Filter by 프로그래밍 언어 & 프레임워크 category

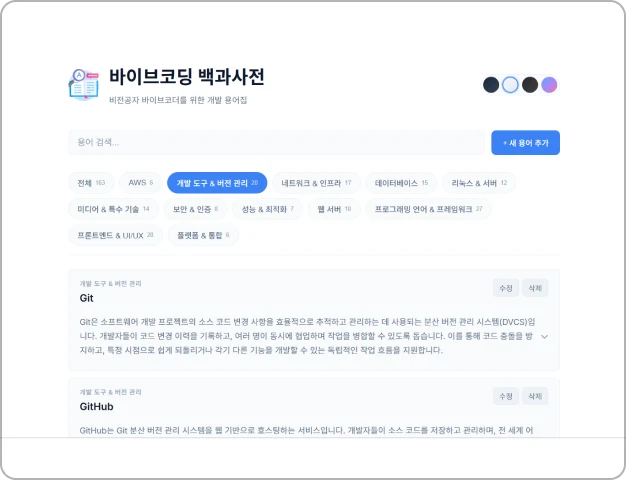[x=428, y=209]
